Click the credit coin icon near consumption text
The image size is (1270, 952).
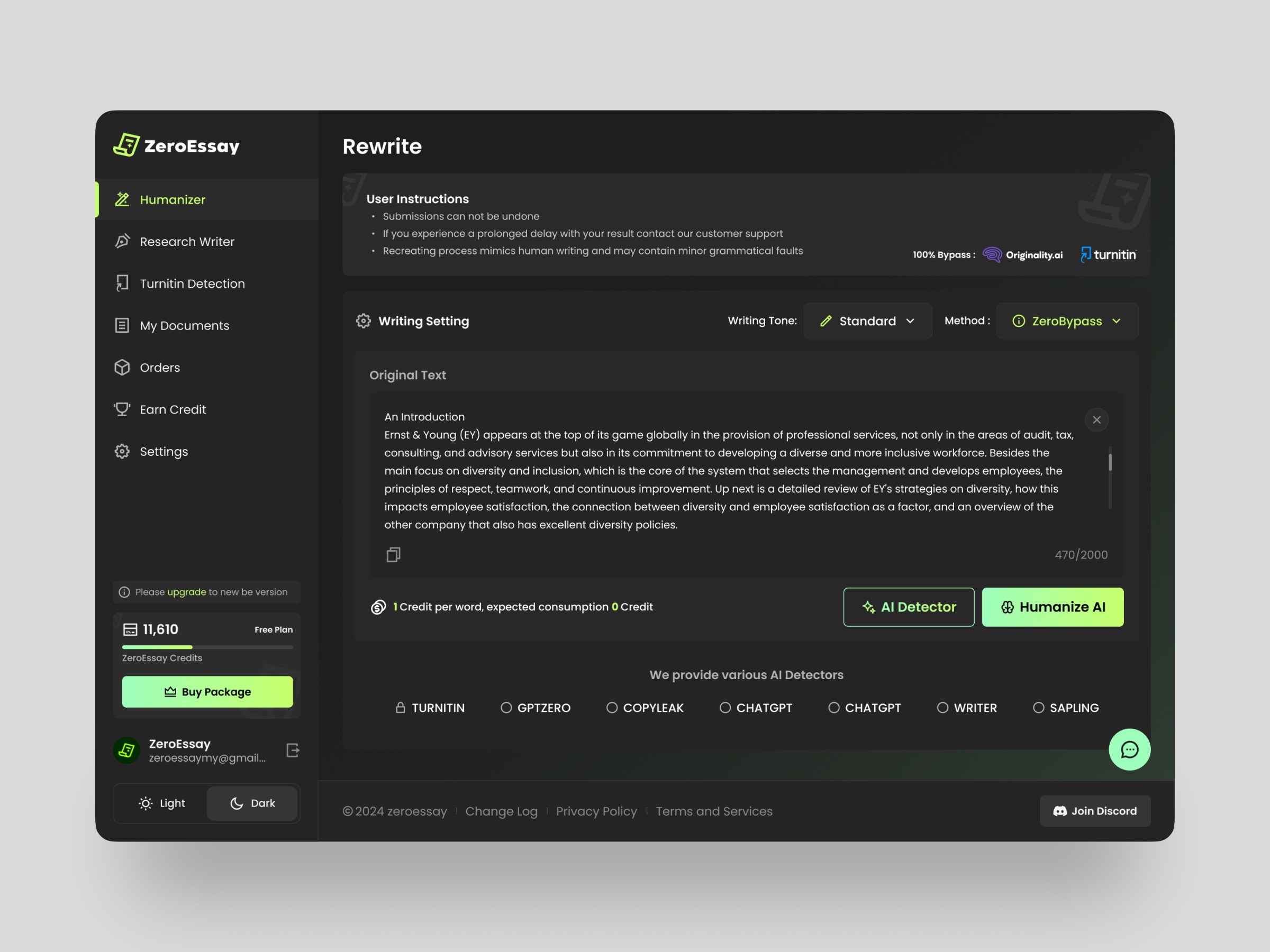click(x=378, y=607)
